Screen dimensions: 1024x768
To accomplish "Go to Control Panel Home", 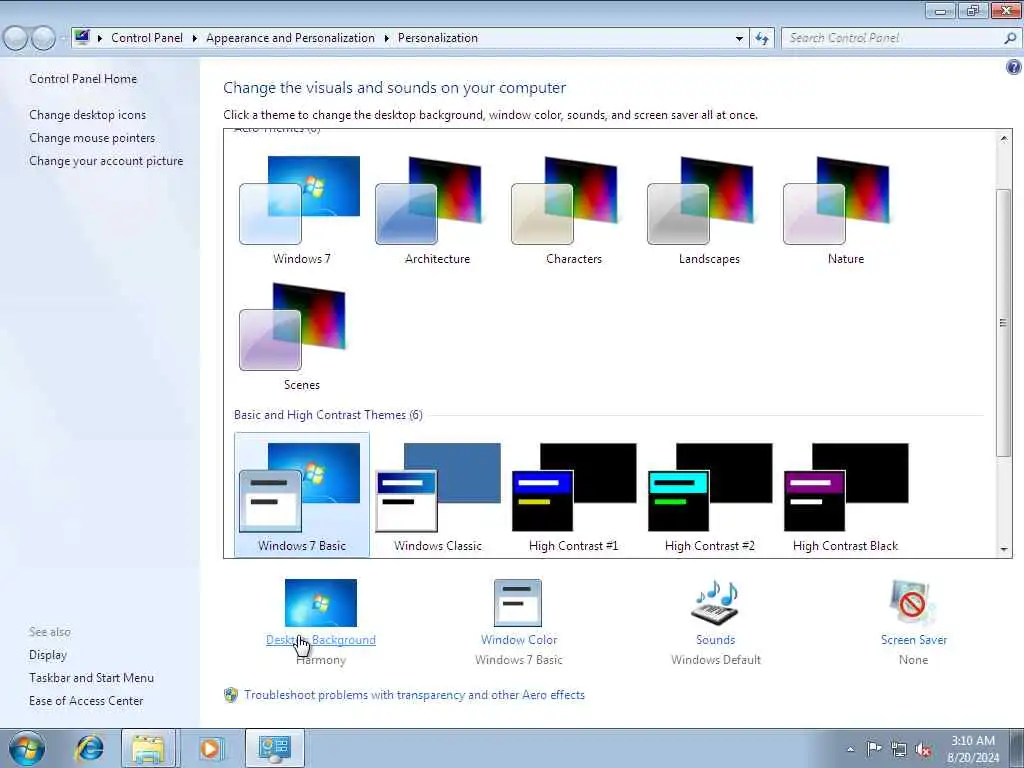I will click(83, 78).
